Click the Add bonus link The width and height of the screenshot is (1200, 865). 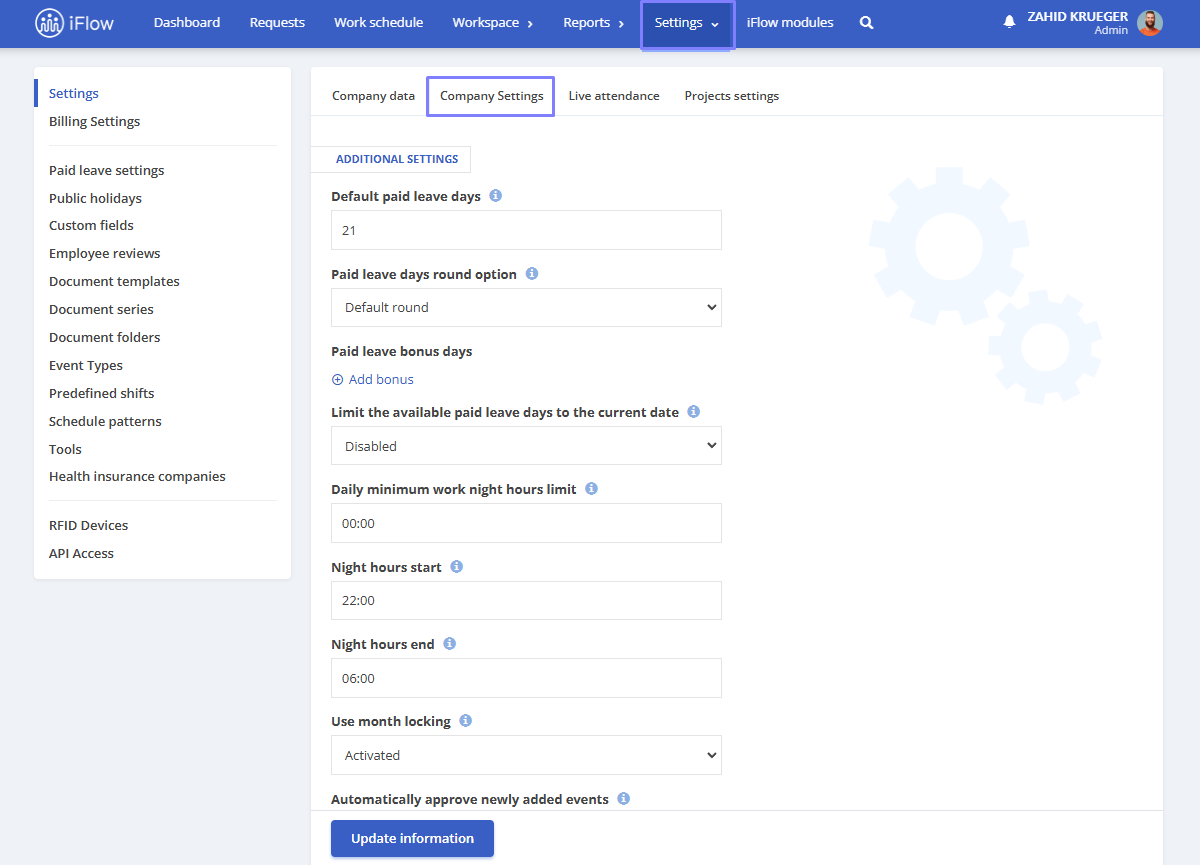click(381, 380)
